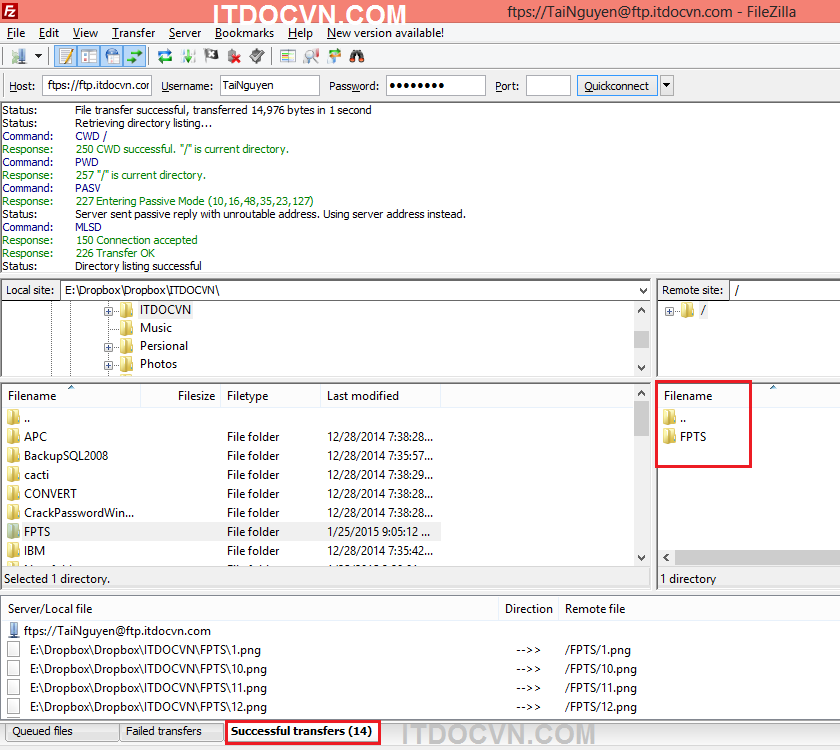Open the Transfer menu
Screen dimensions: 840x750
[133, 33]
